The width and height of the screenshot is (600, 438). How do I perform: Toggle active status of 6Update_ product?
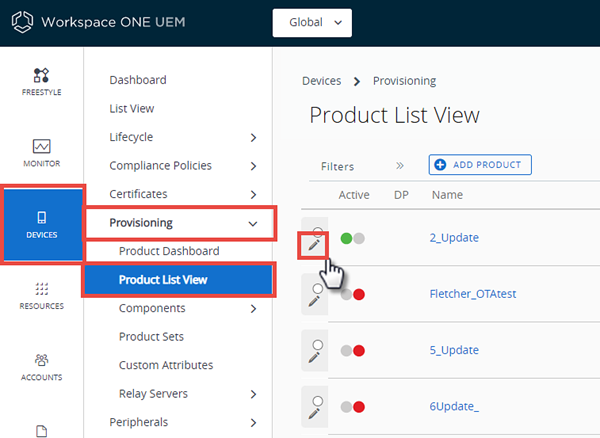click(352, 407)
